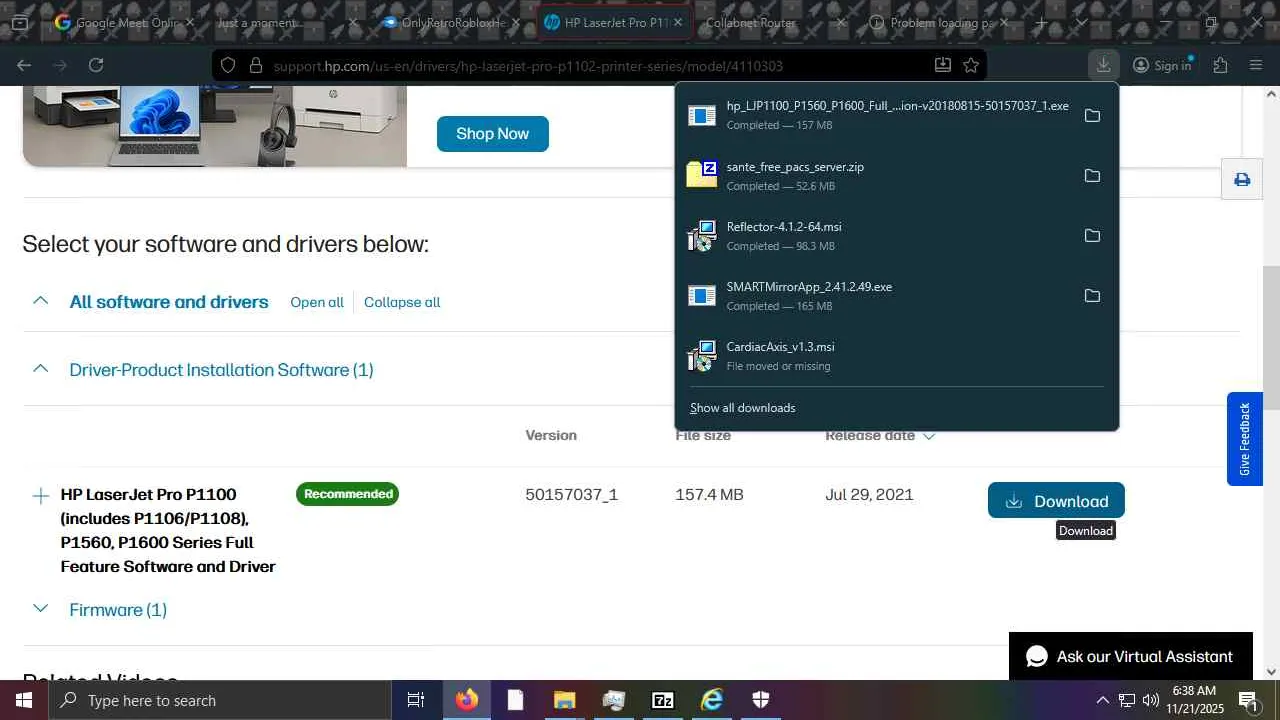Viewport: 1280px width, 720px height.
Task: Open the Reflector-4.1.2-64.msi download entry
Action: click(x=880, y=236)
